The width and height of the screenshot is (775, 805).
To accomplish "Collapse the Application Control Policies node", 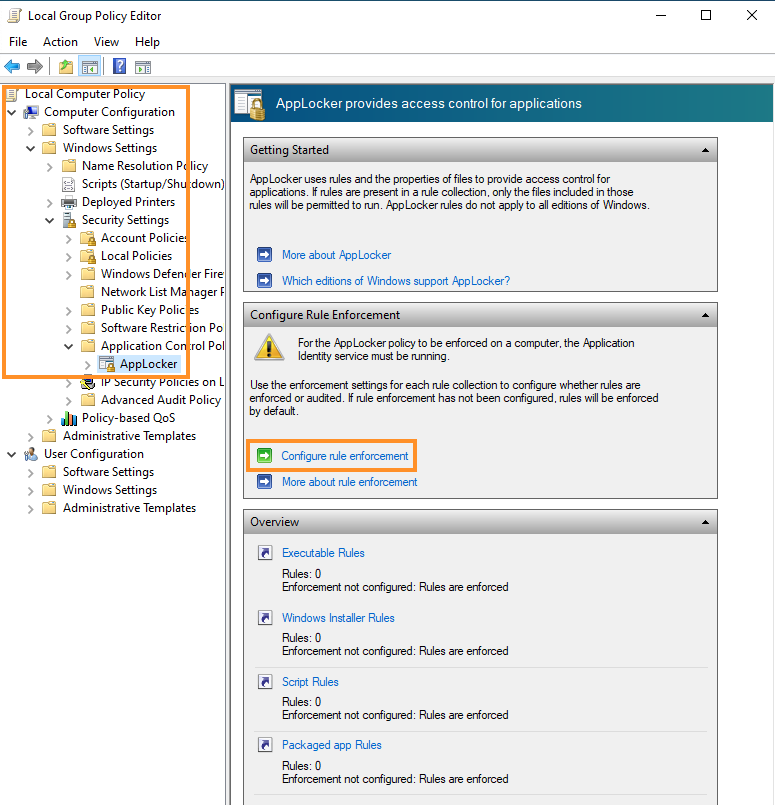I will point(69,346).
